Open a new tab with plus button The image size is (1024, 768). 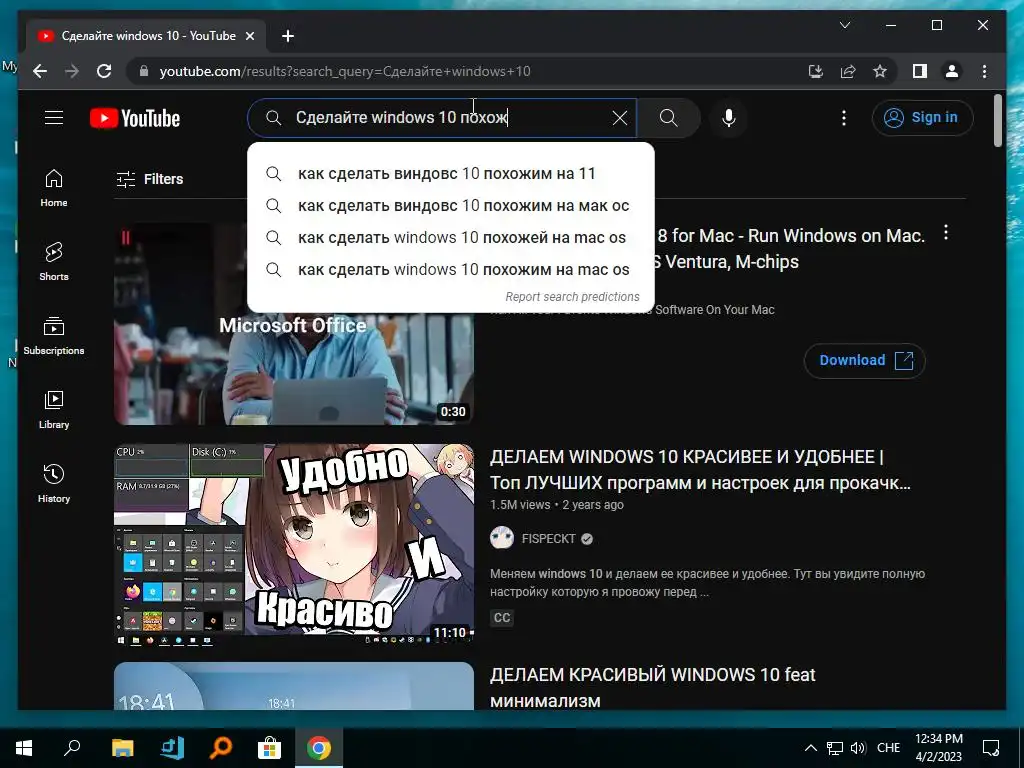pos(288,36)
